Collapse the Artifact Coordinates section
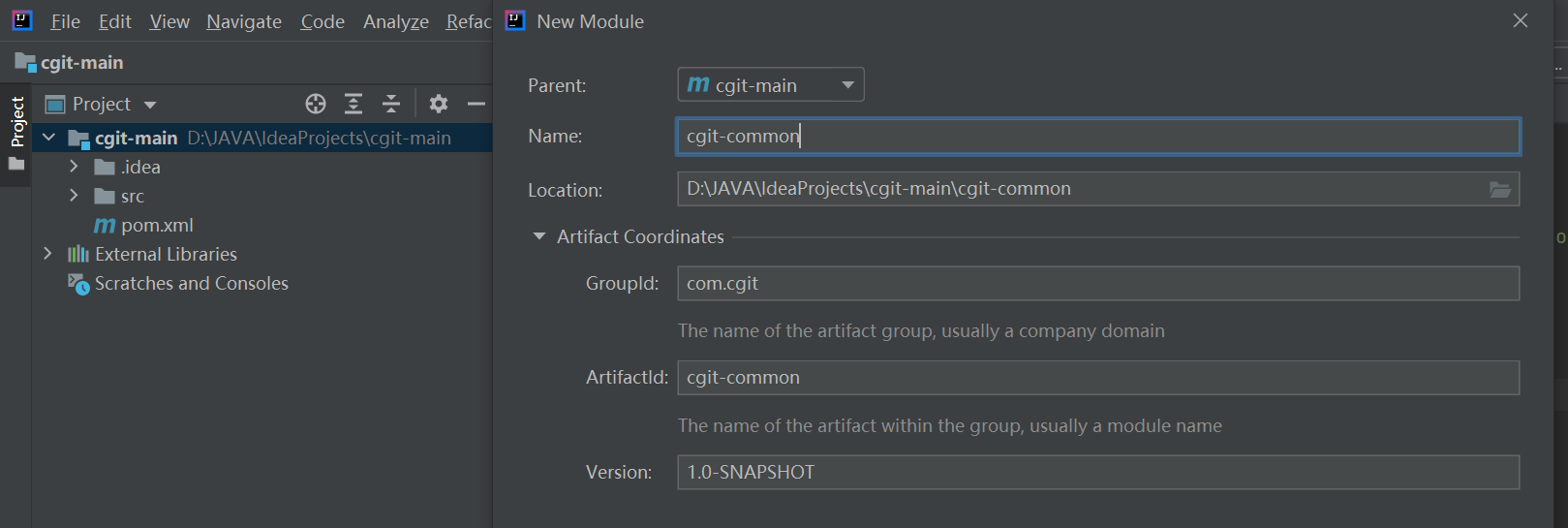1568x528 pixels. point(539,236)
